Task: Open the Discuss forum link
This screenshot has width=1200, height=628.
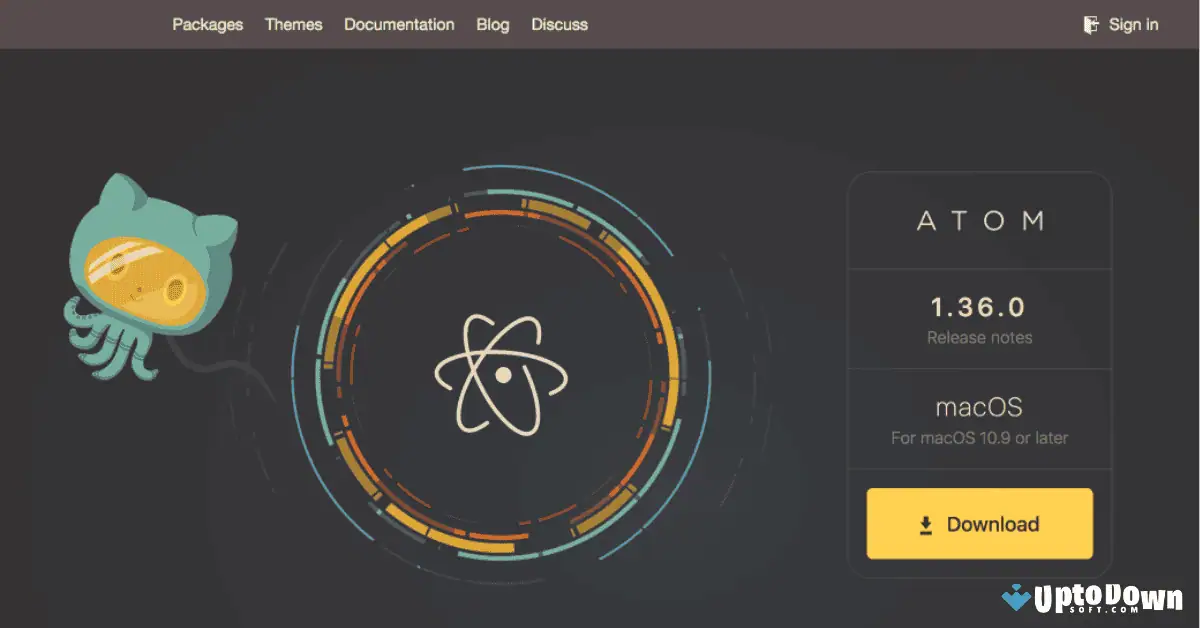Action: [559, 24]
